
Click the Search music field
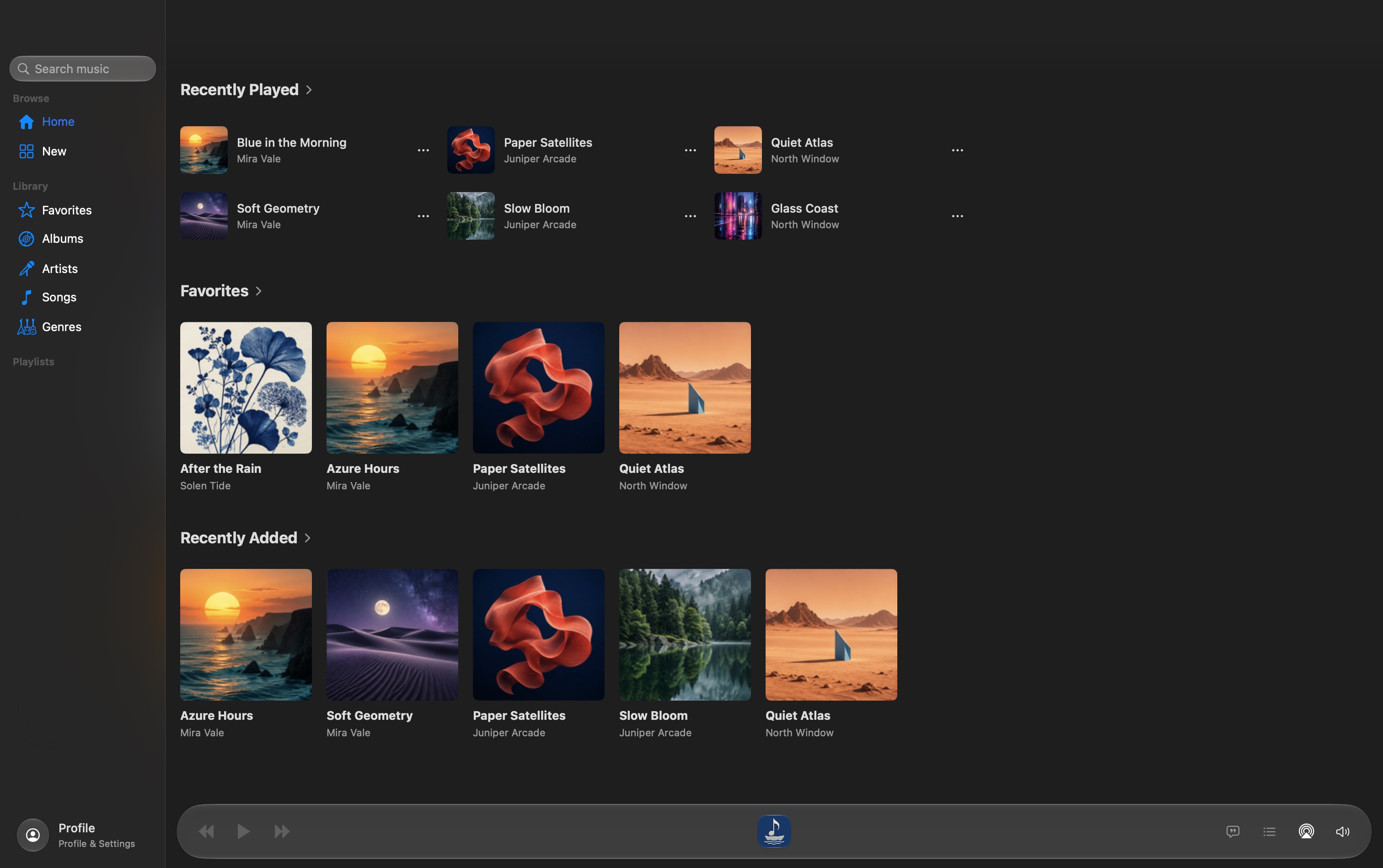(83, 69)
